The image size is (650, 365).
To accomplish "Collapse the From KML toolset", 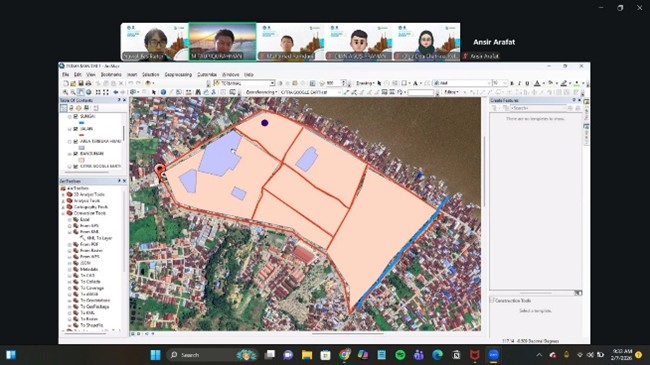I will (70, 232).
